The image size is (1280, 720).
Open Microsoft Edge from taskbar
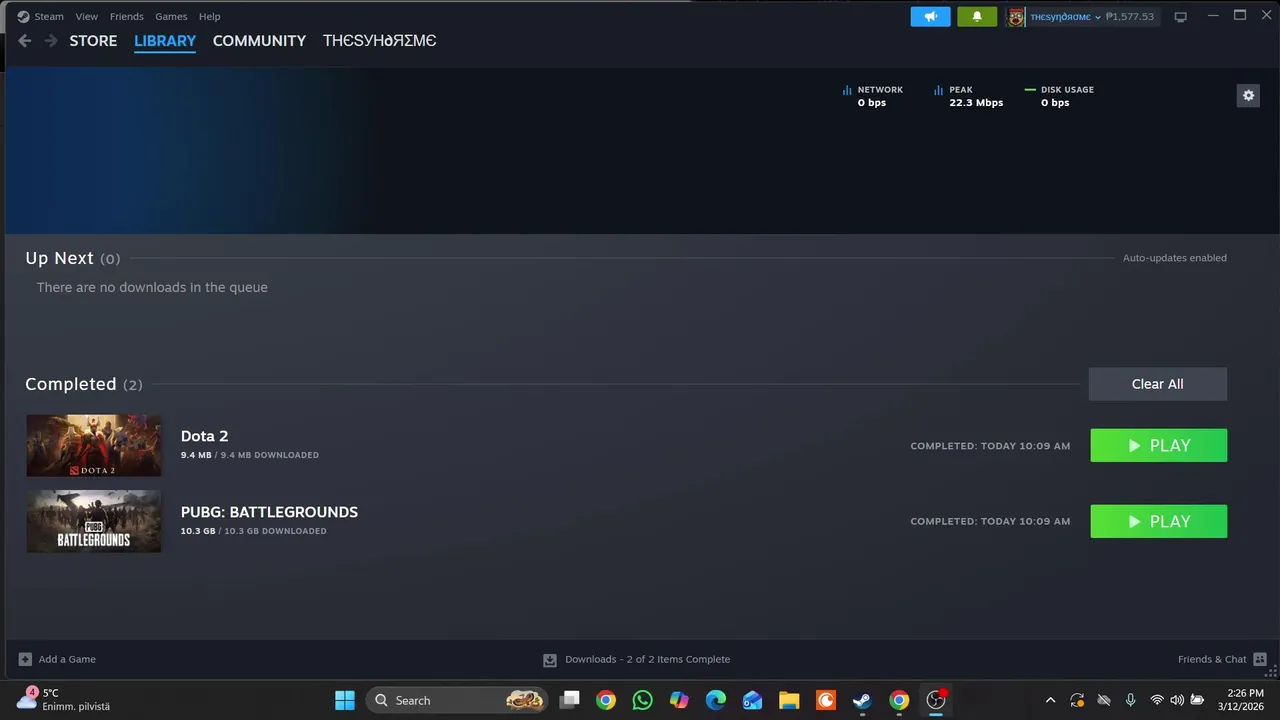pos(716,700)
